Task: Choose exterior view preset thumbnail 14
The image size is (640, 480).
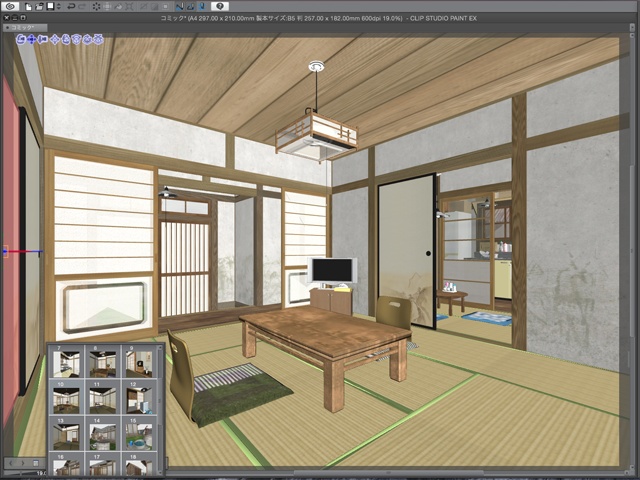Action: [x=103, y=434]
